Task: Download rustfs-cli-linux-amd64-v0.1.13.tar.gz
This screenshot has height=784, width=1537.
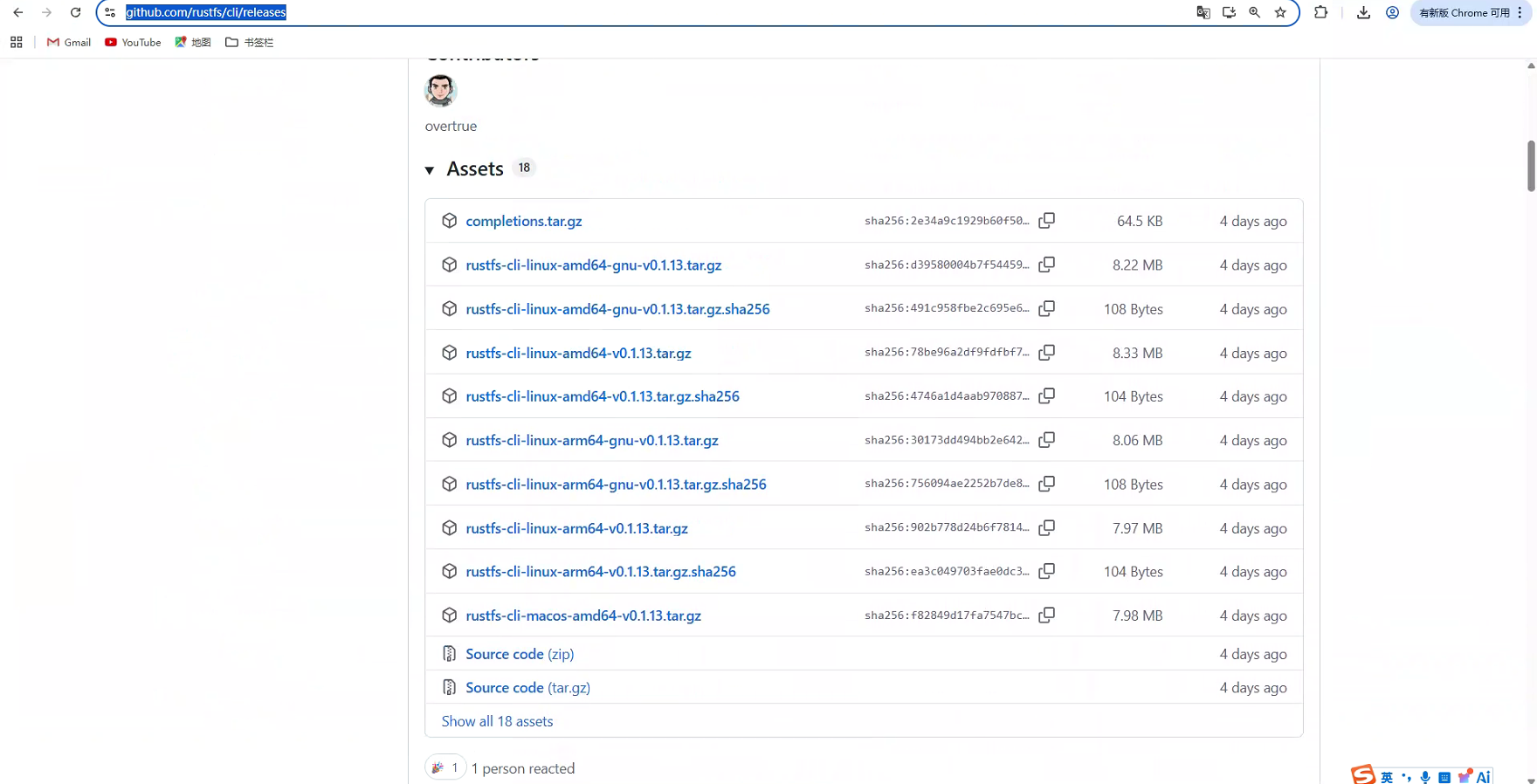Action: 578,353
